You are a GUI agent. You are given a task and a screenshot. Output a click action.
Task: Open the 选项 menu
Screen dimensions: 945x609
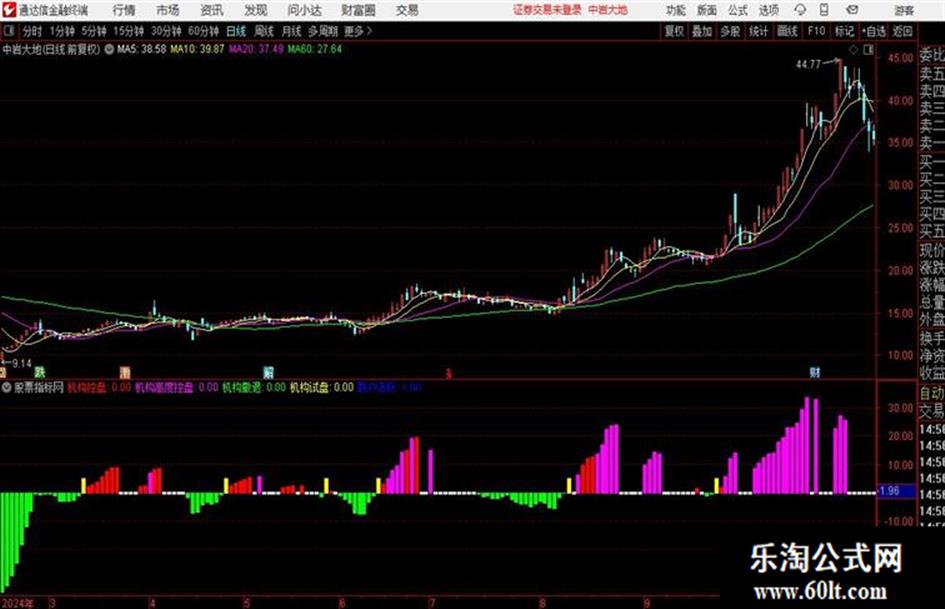pos(768,10)
